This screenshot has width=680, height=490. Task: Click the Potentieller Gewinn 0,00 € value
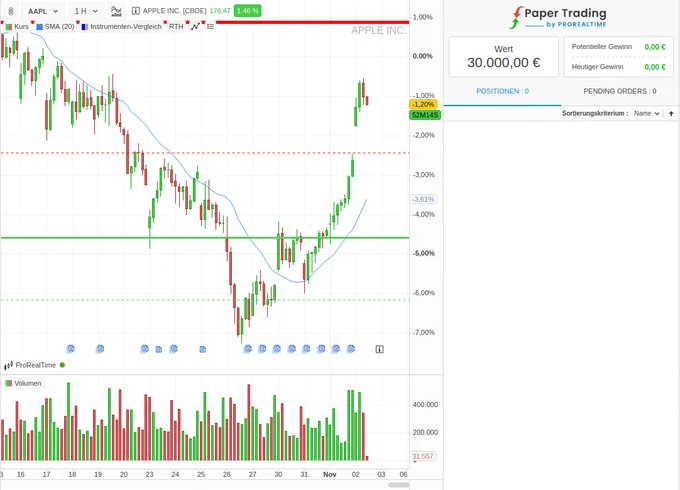[x=655, y=47]
